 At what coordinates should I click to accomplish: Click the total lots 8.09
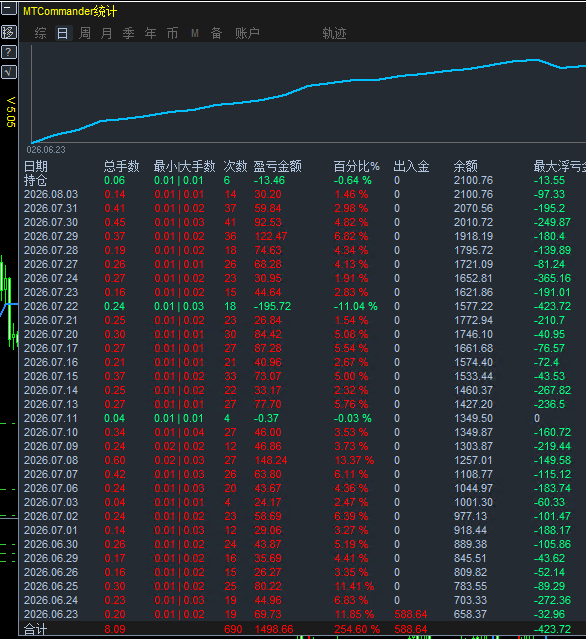pyautogui.click(x=115, y=630)
